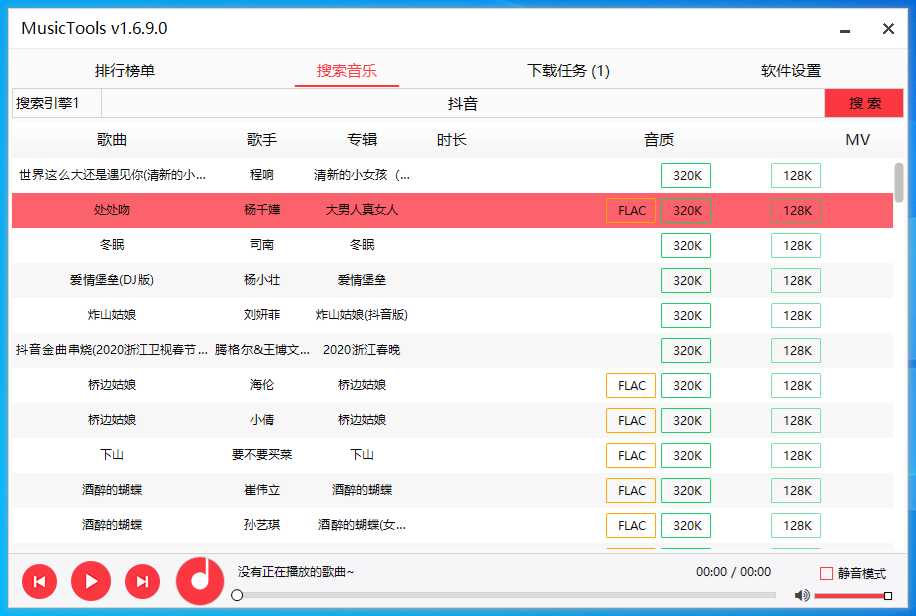916x616 pixels.
Task: Skip to the next track
Action: (x=142, y=582)
